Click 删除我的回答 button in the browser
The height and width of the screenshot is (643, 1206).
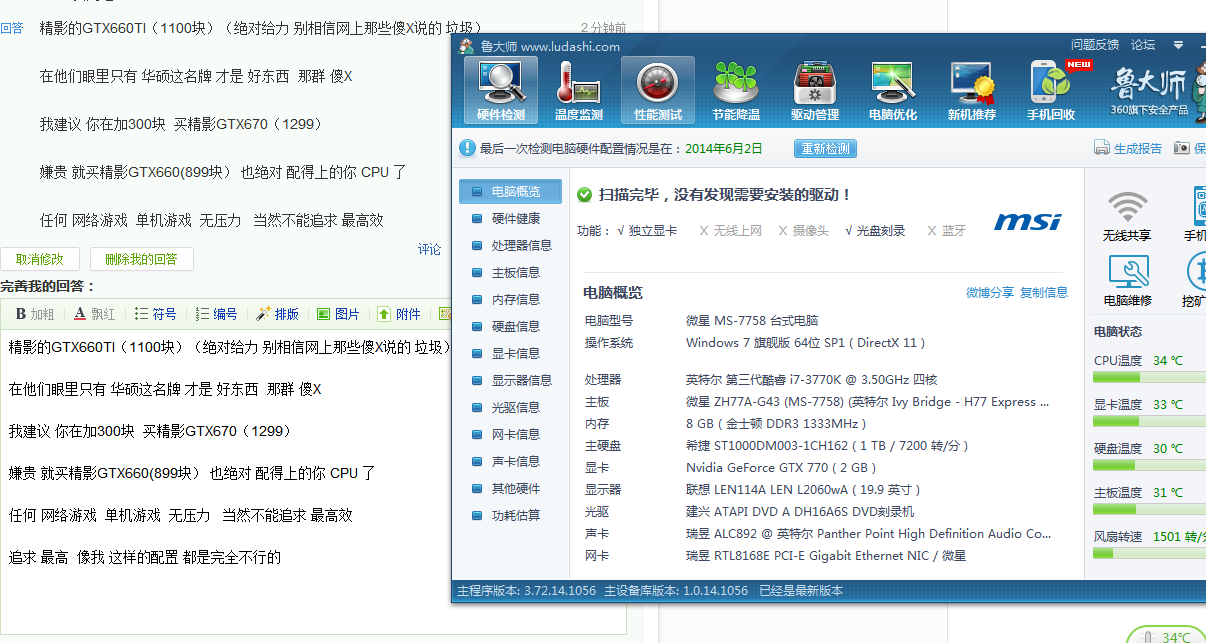pyautogui.click(x=141, y=259)
